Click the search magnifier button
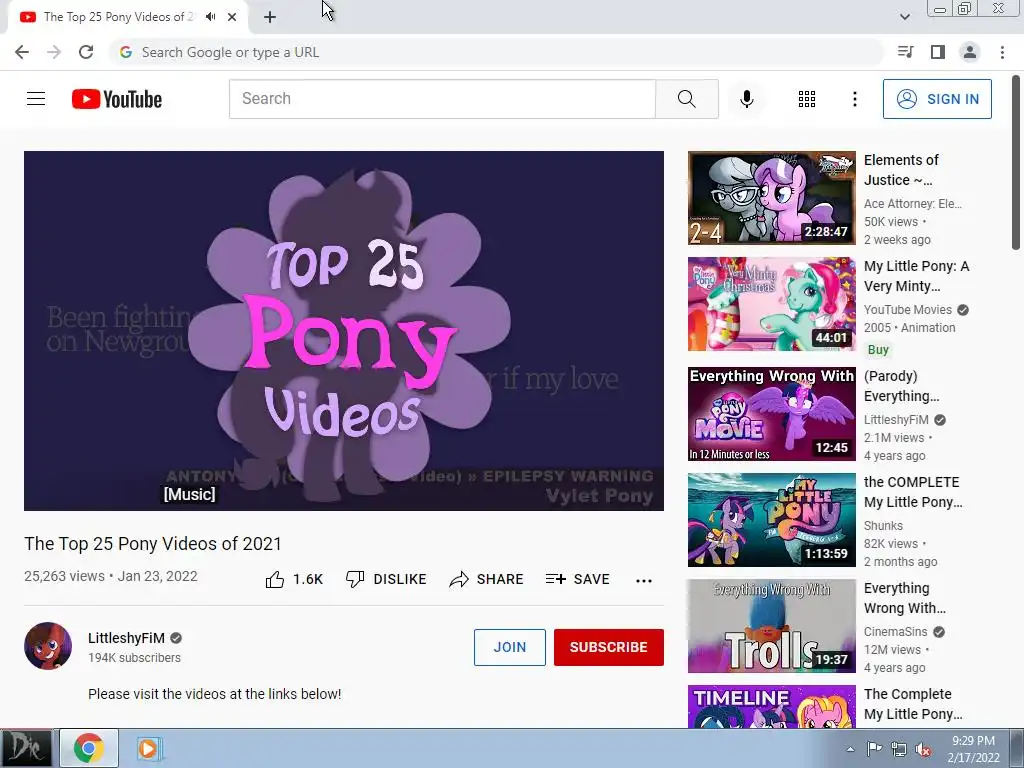The height and width of the screenshot is (768, 1024). coord(686,99)
